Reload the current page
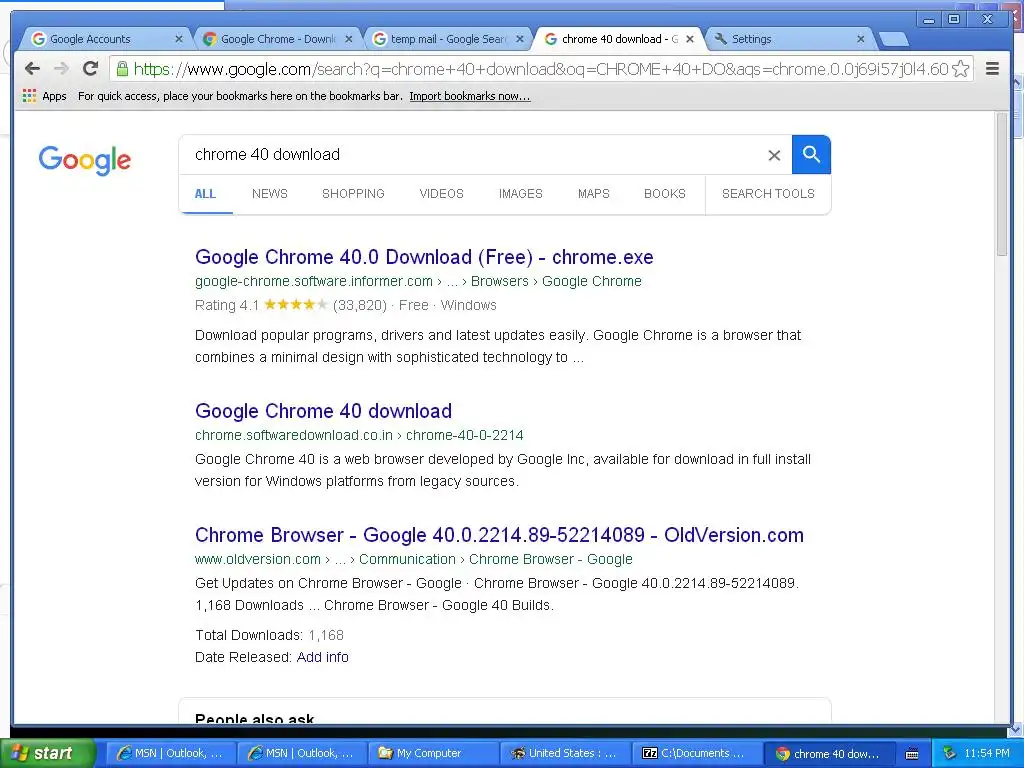 (x=91, y=69)
